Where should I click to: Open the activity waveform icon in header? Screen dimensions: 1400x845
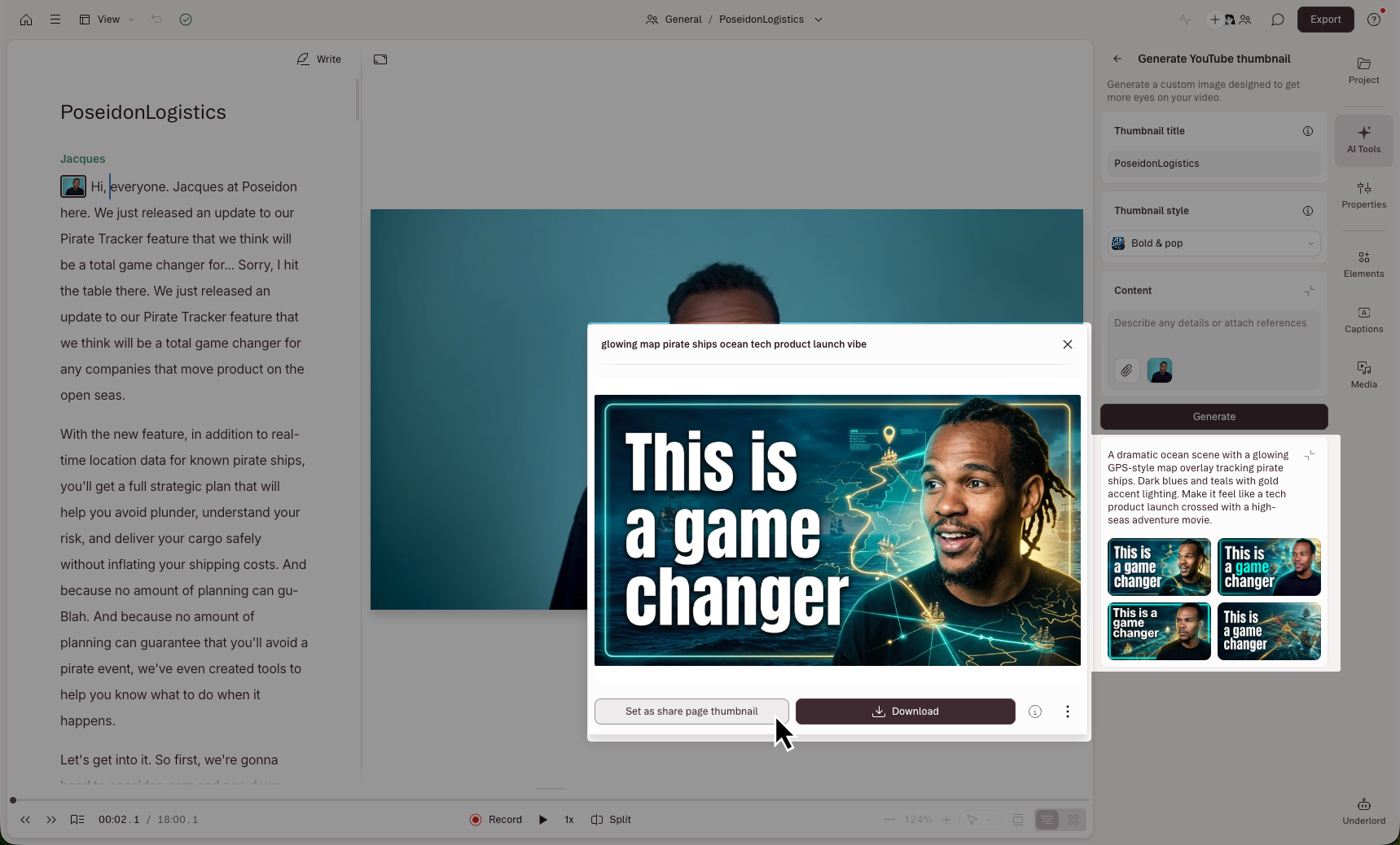tap(1185, 20)
